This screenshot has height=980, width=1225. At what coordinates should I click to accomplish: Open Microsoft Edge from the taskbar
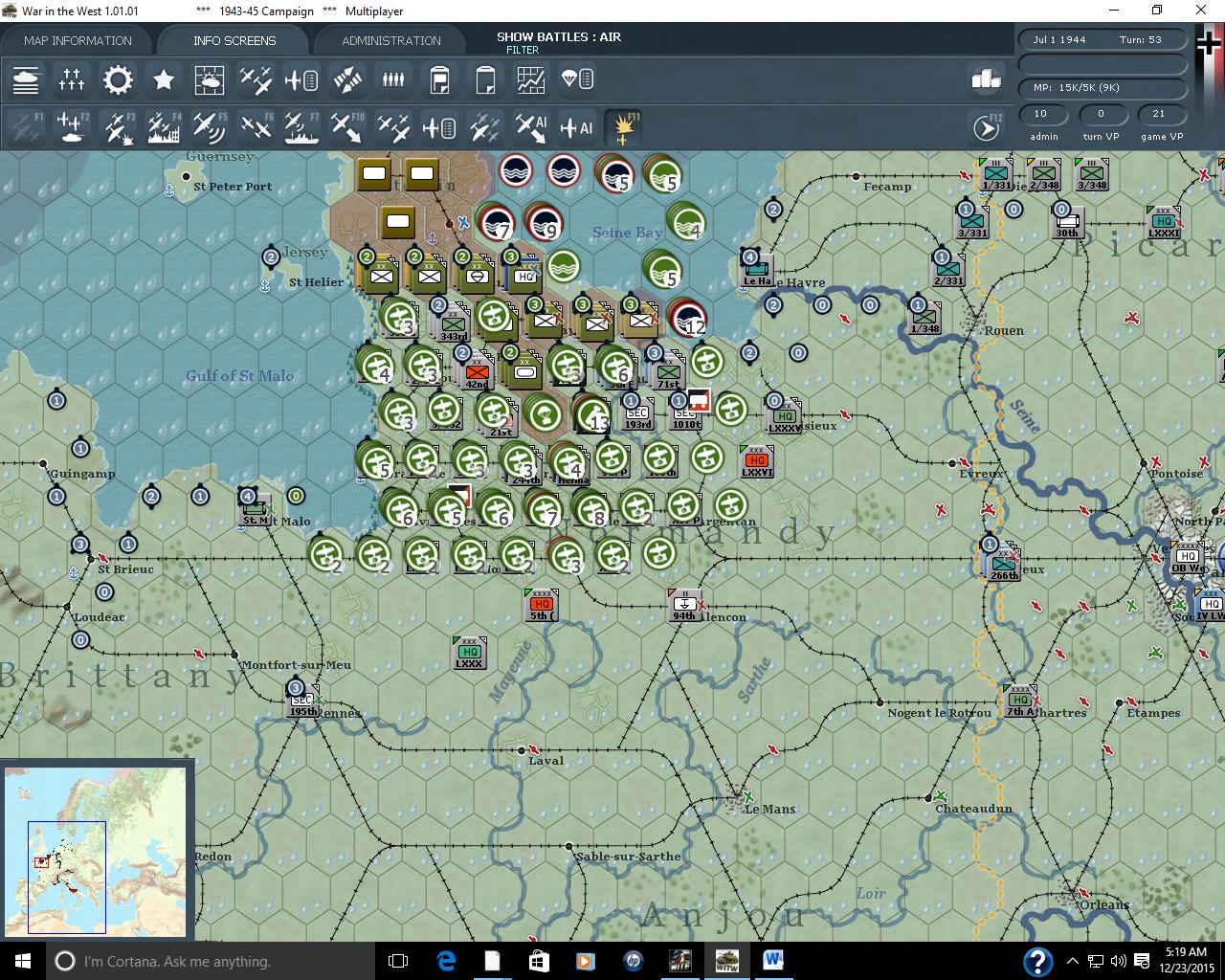point(446,961)
